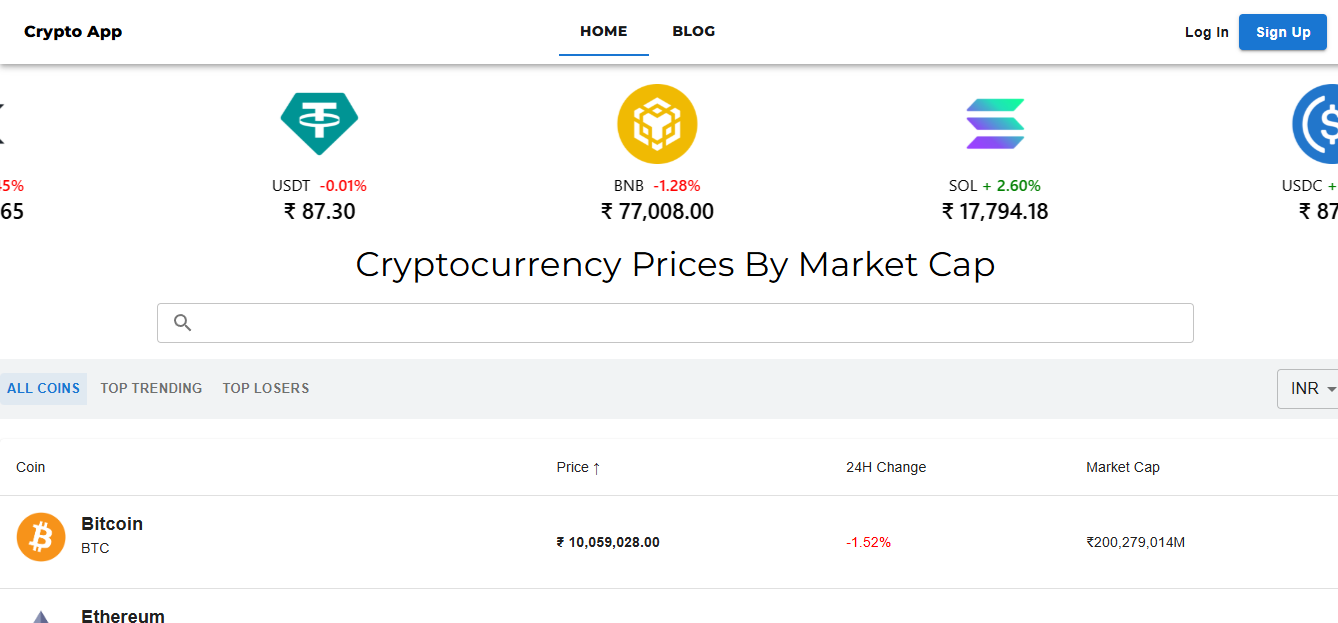This screenshot has width=1338, height=623.
Task: Click the search magnifier icon
Action: click(182, 323)
